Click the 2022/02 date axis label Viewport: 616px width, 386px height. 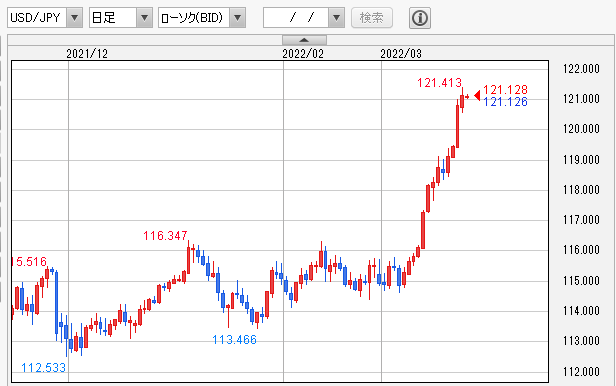tap(303, 54)
